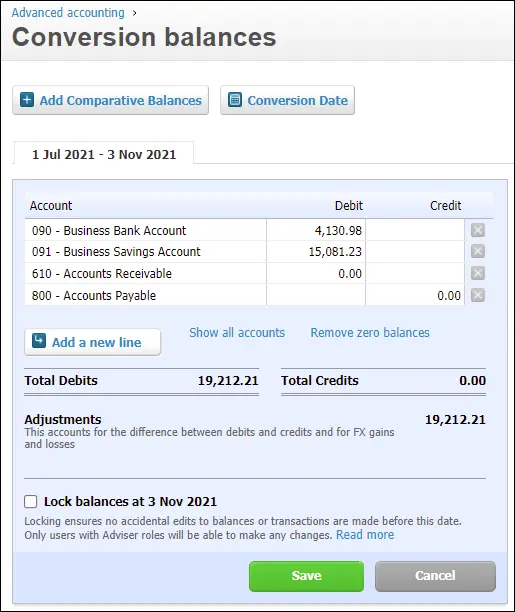The width and height of the screenshot is (515, 612).
Task: Select the 610 - Accounts Receivable name
Action: [x=102, y=273]
